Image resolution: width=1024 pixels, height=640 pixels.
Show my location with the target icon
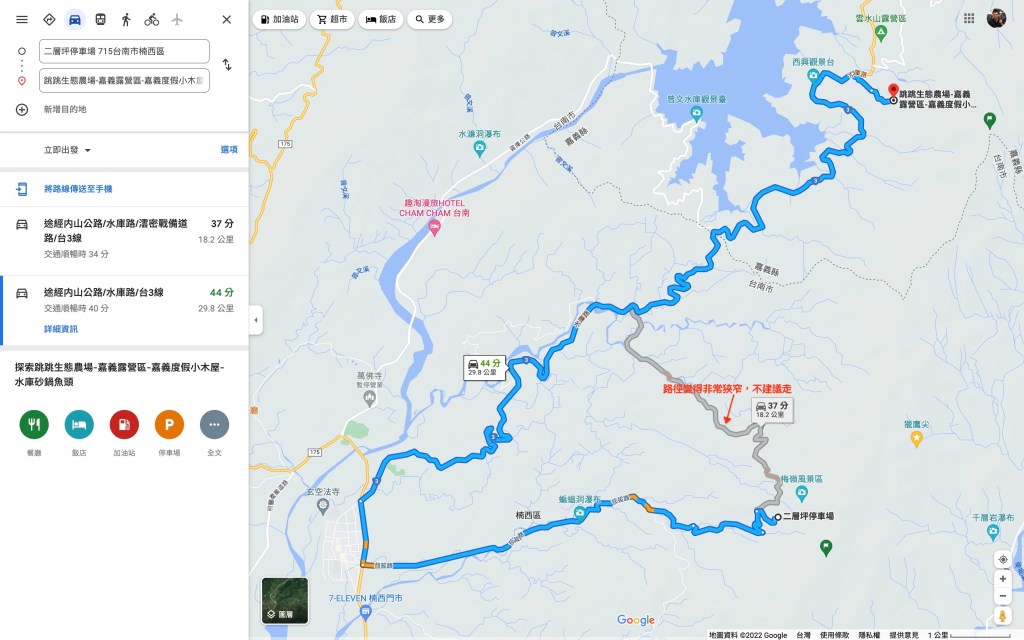tap(1002, 560)
